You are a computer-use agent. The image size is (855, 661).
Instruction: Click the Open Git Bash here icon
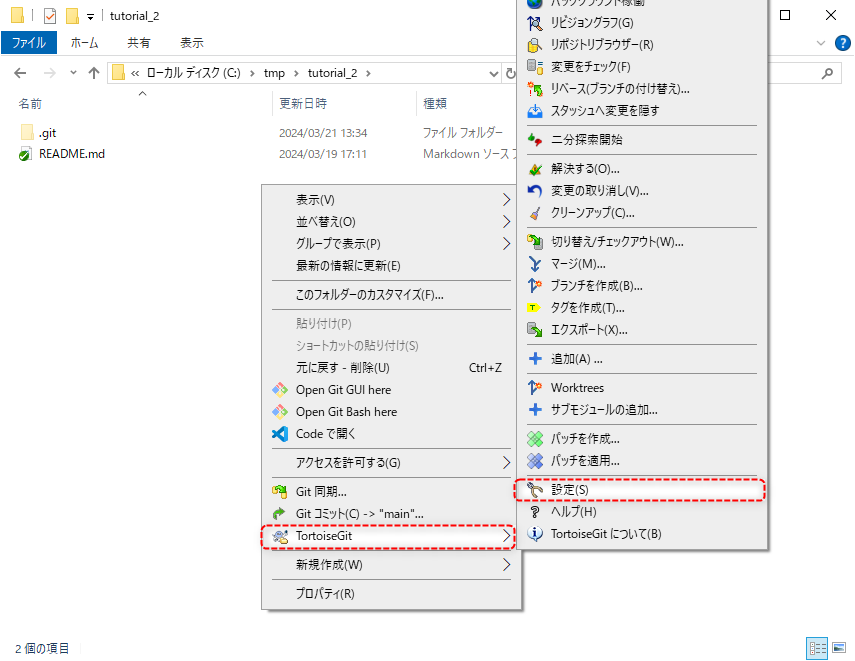[280, 412]
